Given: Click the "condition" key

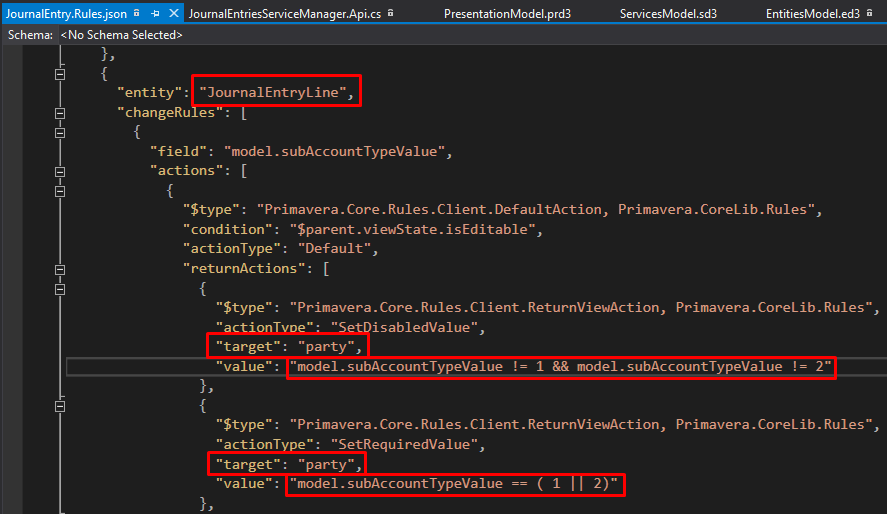Looking at the screenshot, I should (x=228, y=229).
